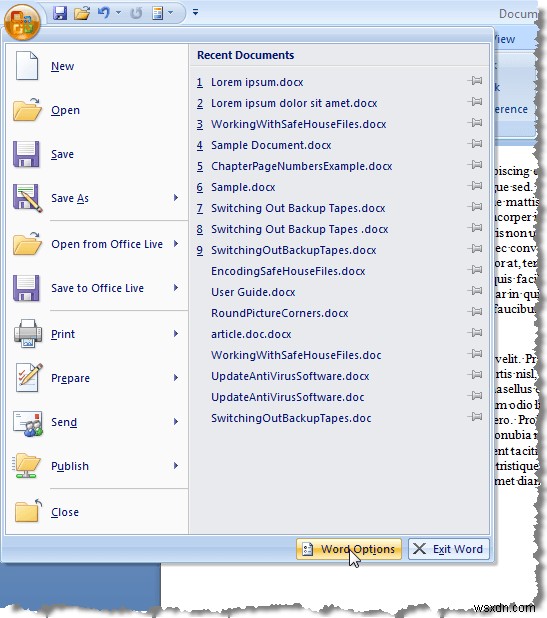
Task: Click the floppy-with-pencil Save As icon
Action: click(27, 198)
